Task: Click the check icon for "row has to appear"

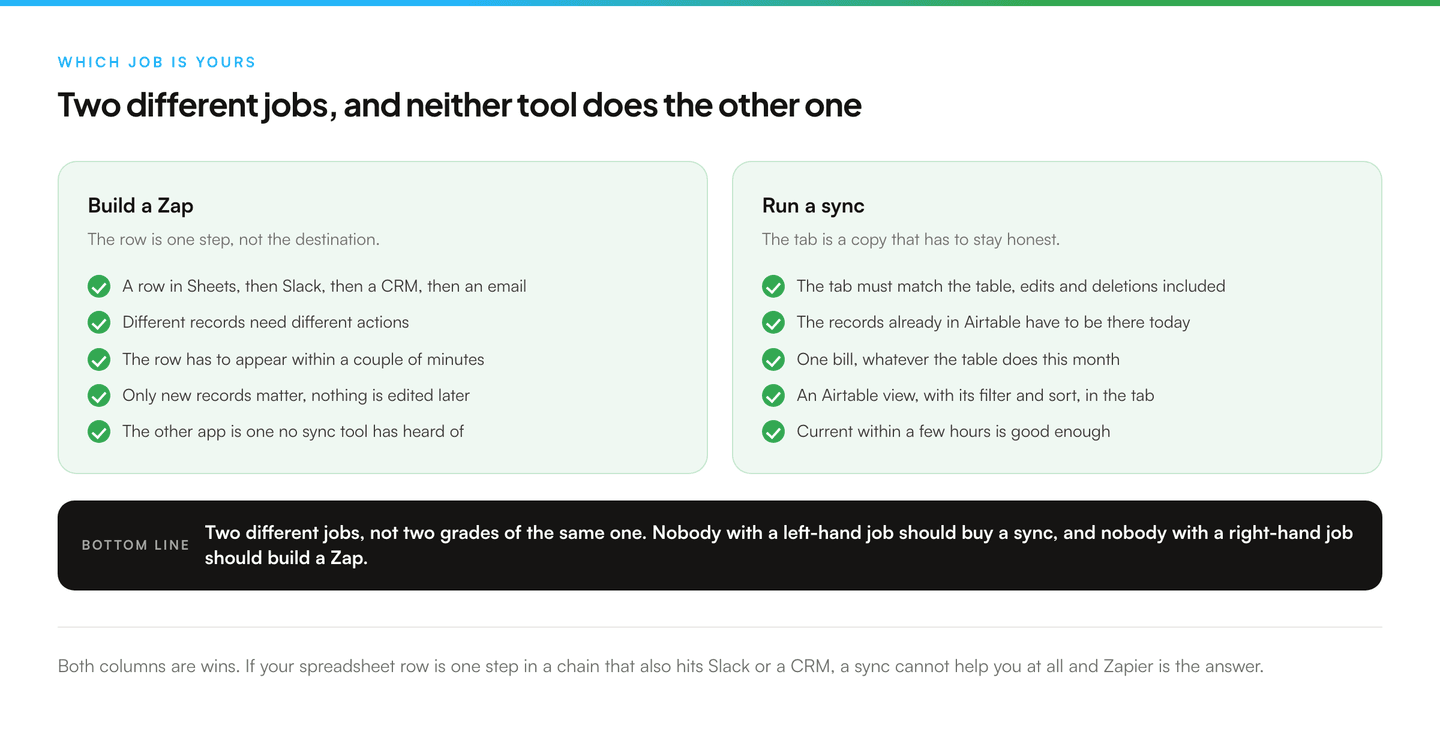Action: click(99, 359)
